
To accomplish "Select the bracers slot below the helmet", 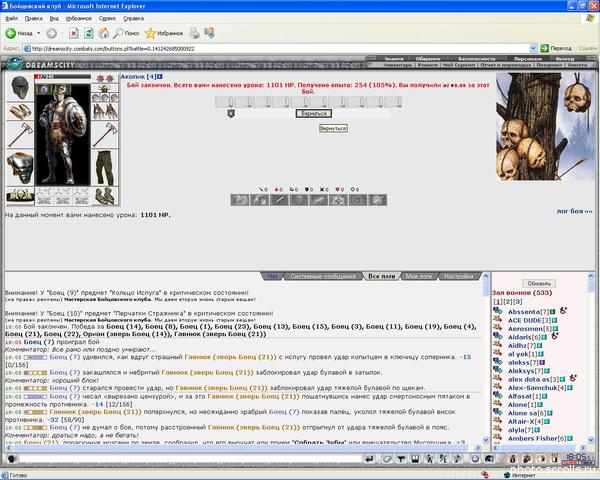I will point(20,111).
